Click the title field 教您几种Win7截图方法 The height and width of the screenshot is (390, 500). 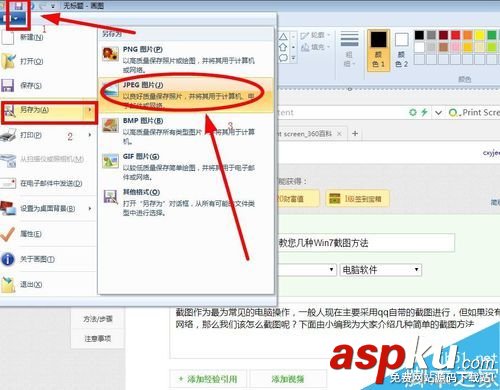pos(366,243)
